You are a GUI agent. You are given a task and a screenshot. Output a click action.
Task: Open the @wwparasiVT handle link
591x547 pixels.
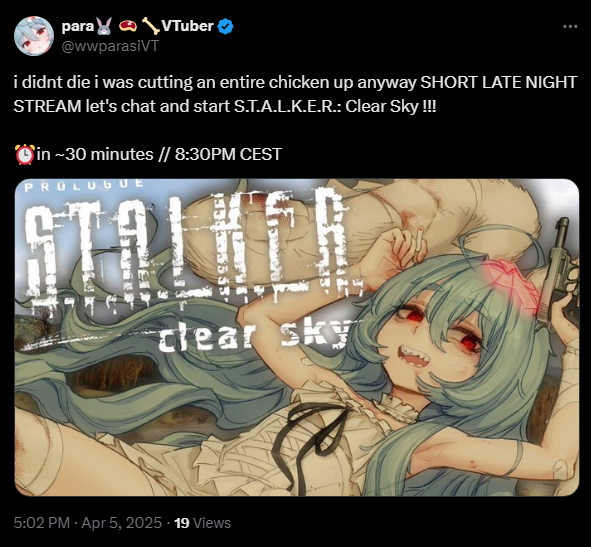click(110, 46)
